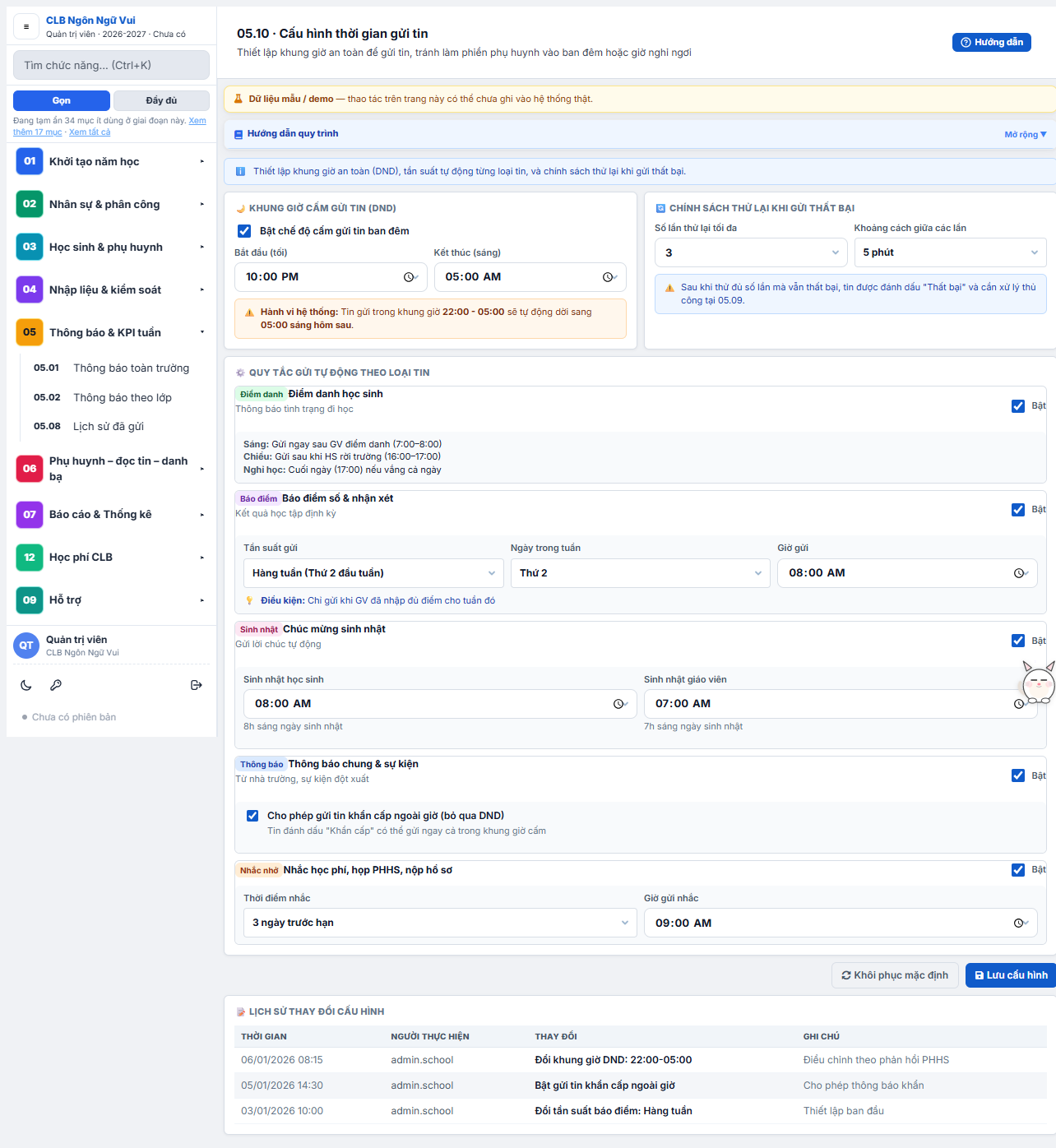1056x1148 pixels.
Task: Click Lưu cấu hình button
Action: point(1011,975)
